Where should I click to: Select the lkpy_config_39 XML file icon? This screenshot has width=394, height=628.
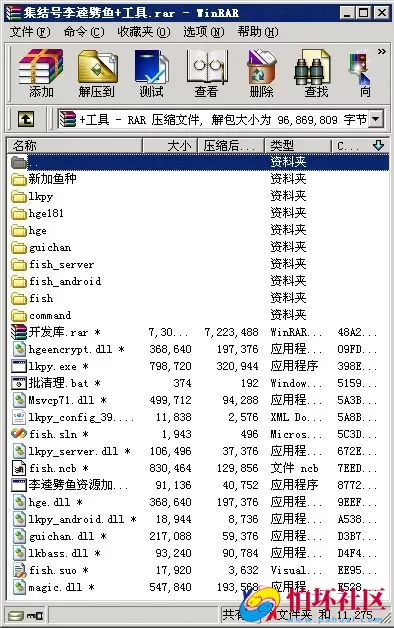19,417
